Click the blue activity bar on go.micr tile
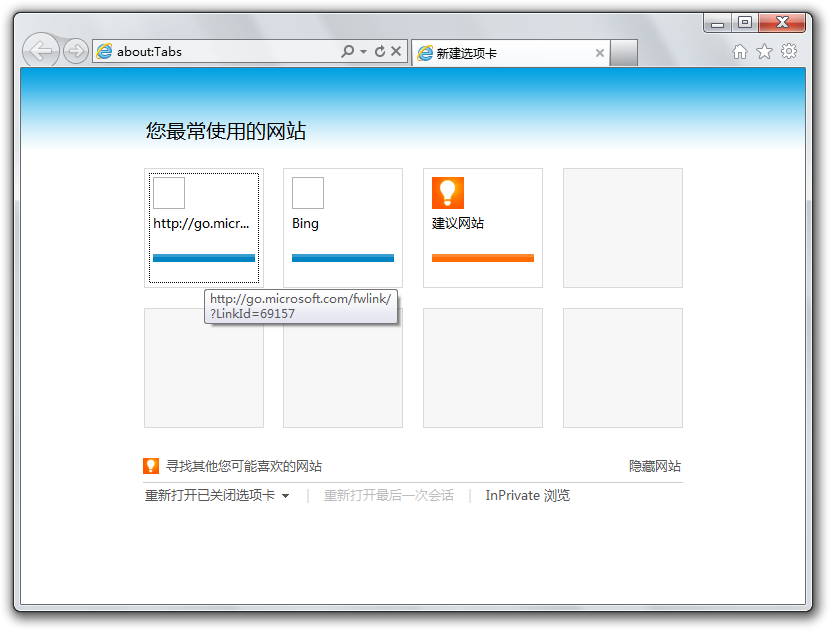 (x=204, y=258)
